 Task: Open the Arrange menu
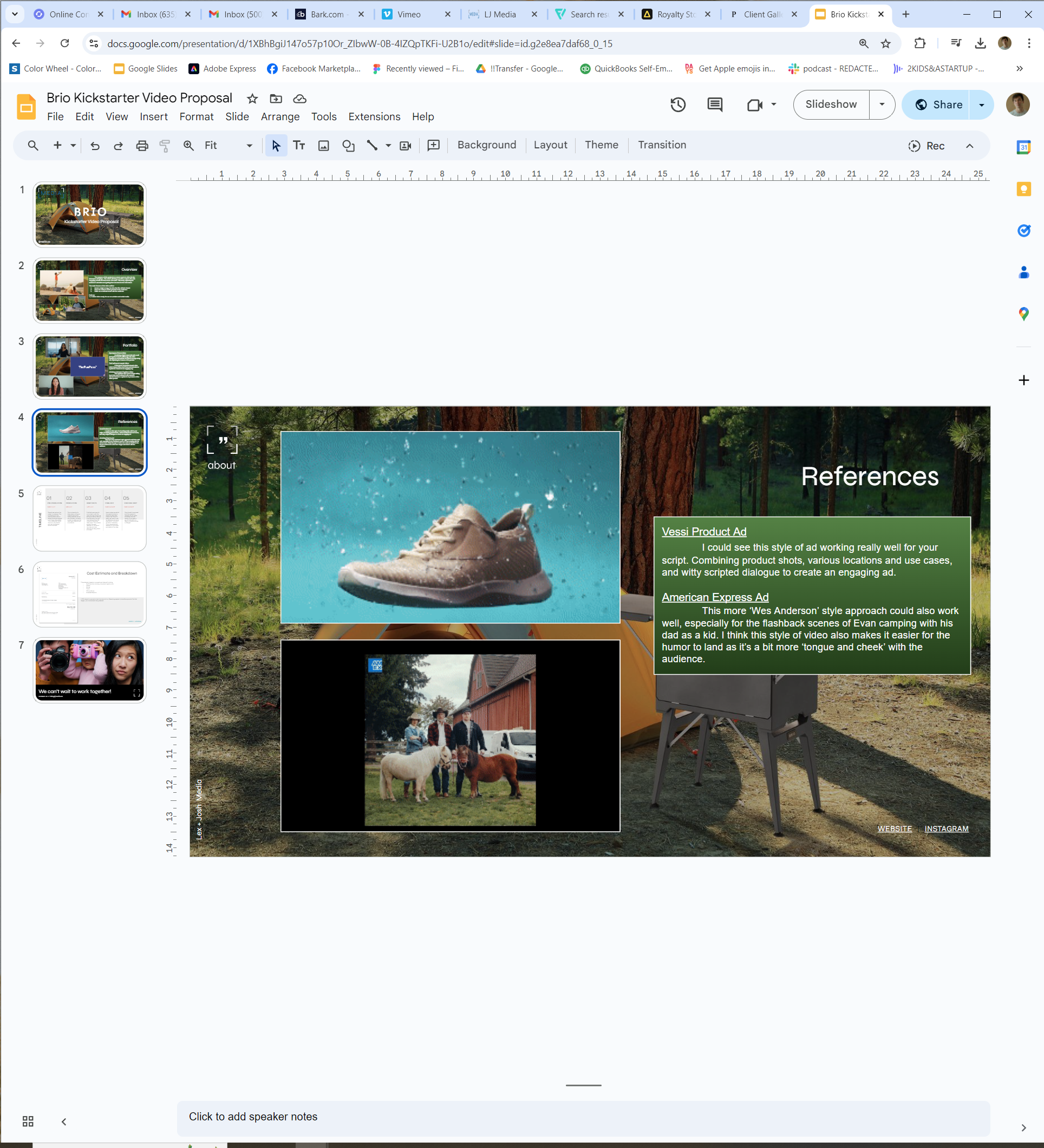point(280,116)
